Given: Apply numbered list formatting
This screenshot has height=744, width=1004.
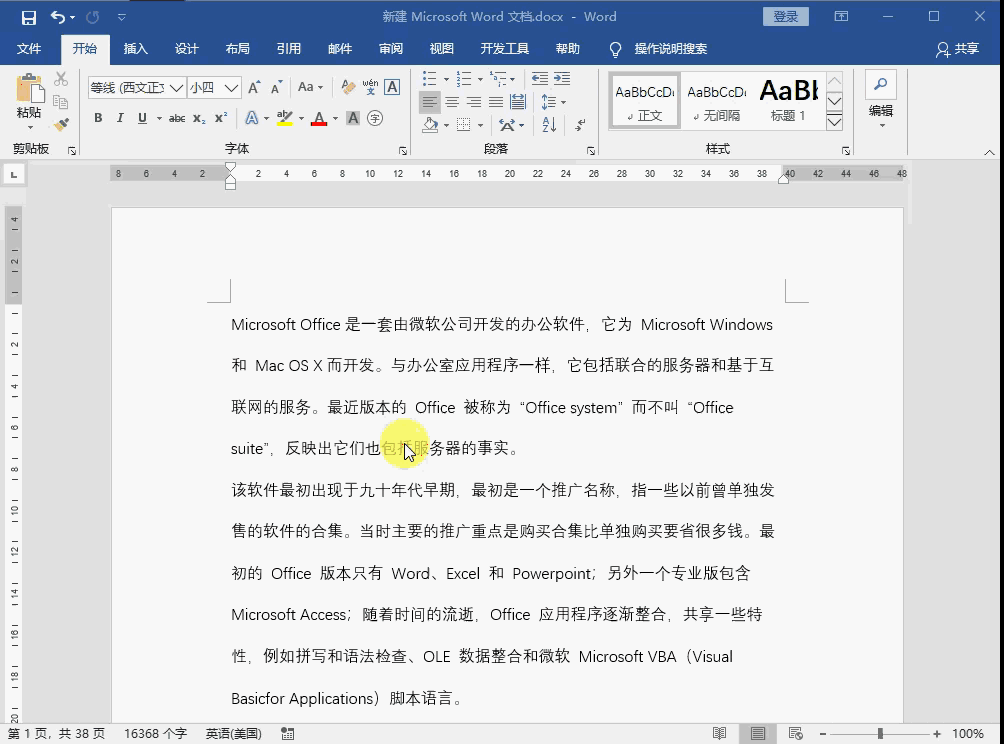Looking at the screenshot, I should pos(464,79).
